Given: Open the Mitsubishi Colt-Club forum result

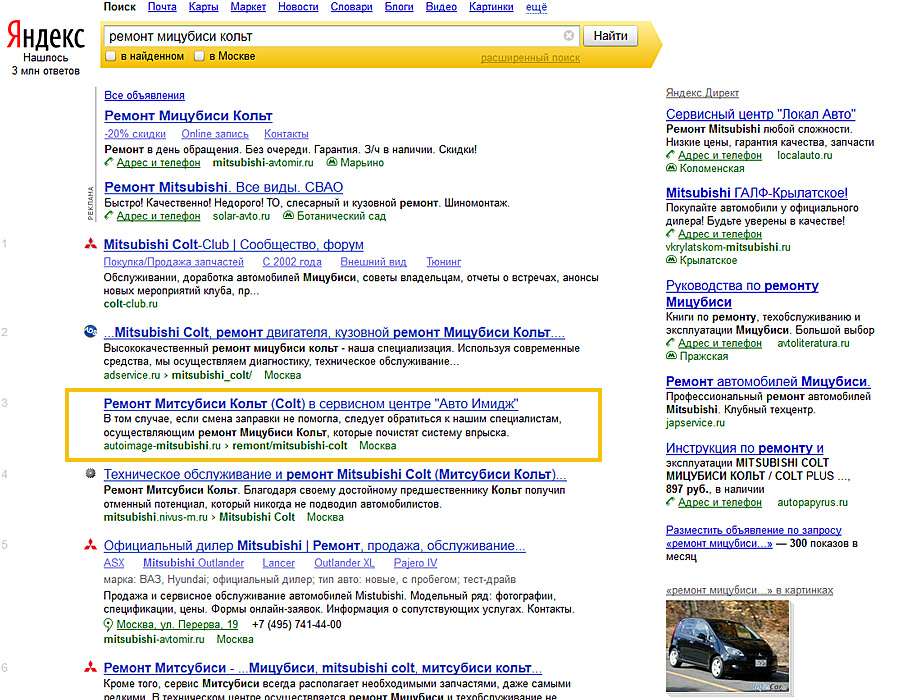Looking at the screenshot, I should [234, 244].
